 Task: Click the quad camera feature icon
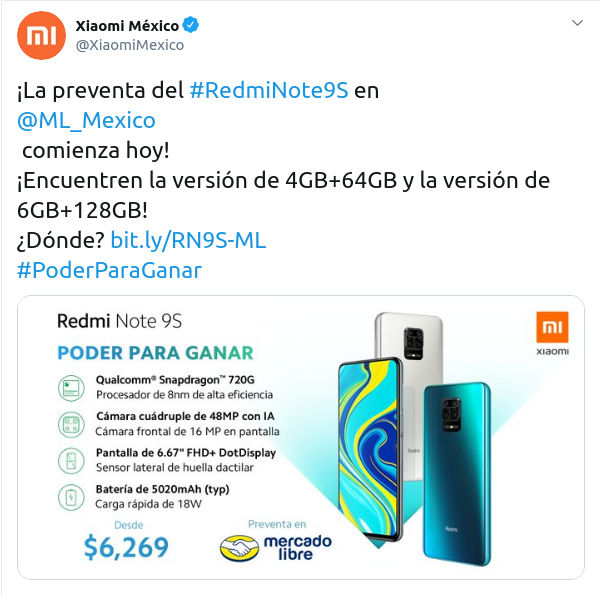(x=71, y=424)
